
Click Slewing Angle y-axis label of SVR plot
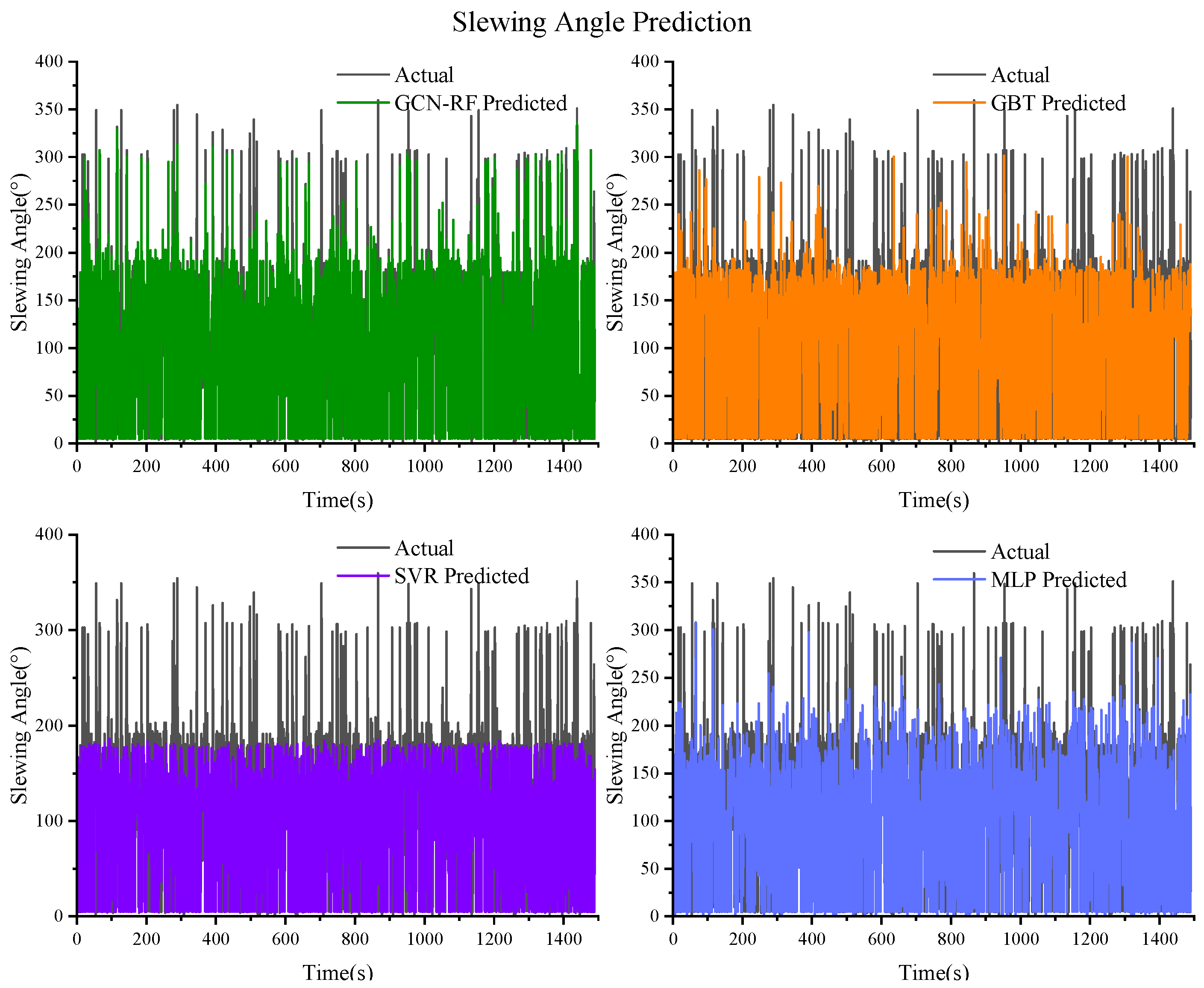click(20, 725)
